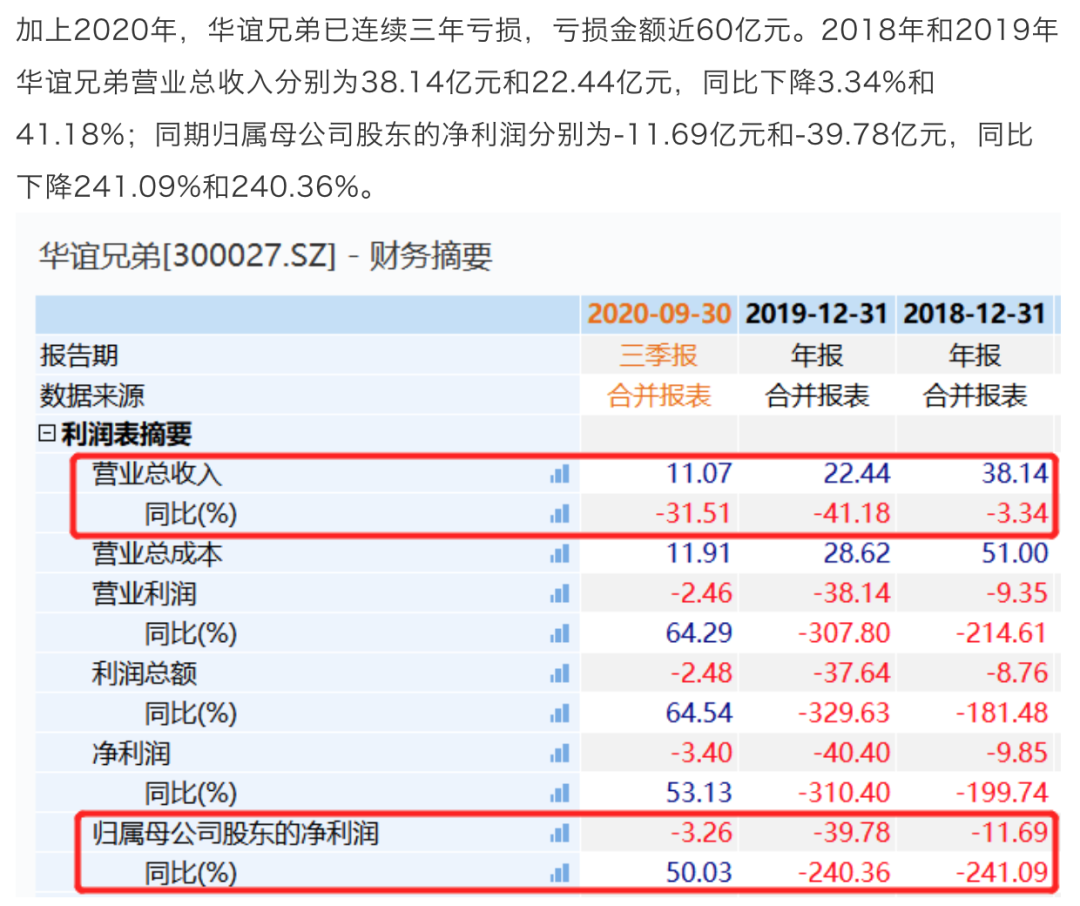Open the chart icon in the -3.40 row
The height and width of the screenshot is (906, 1080).
coord(560,754)
